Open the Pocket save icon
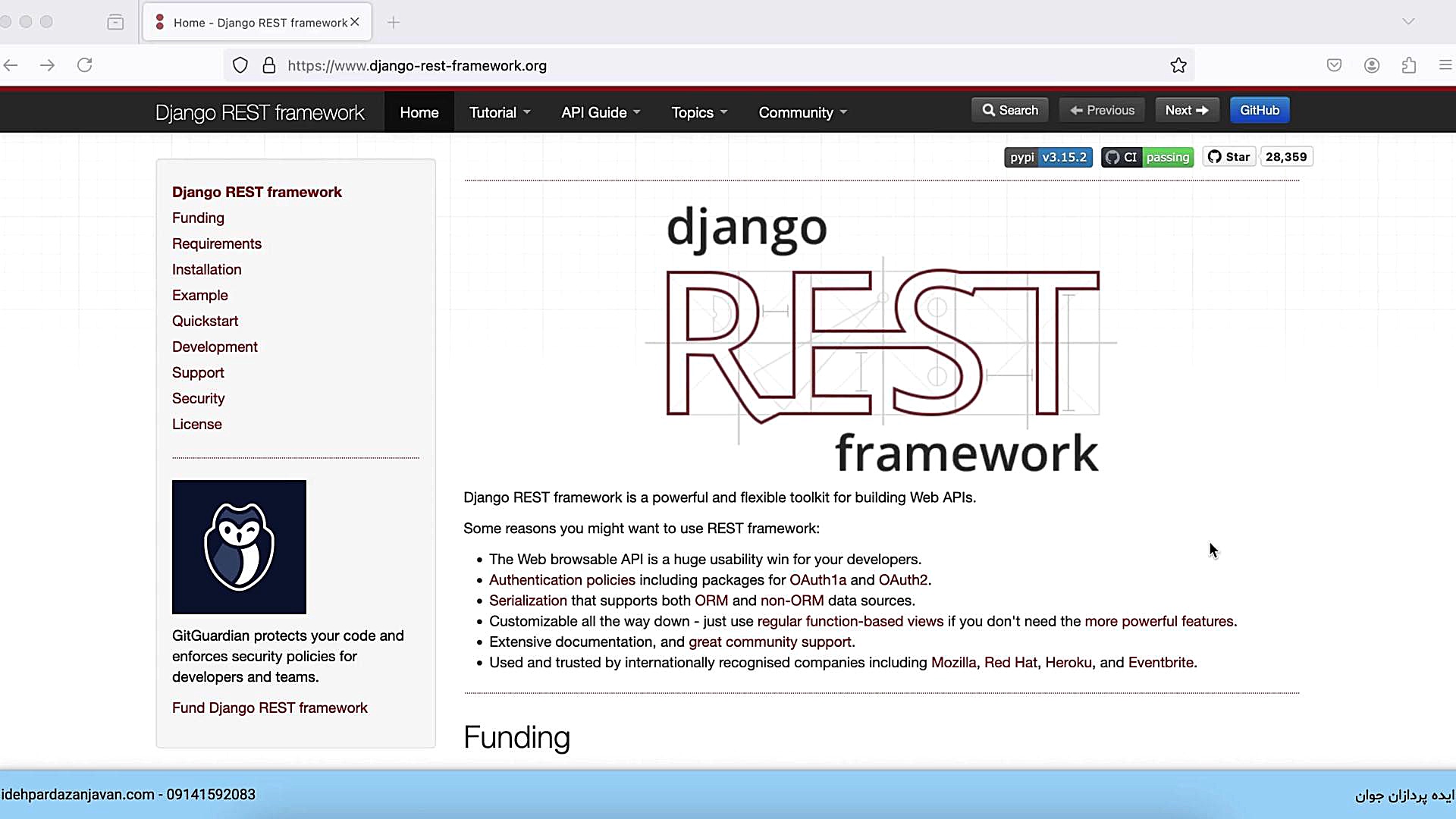Viewport: 1456px width, 819px height. [x=1335, y=65]
